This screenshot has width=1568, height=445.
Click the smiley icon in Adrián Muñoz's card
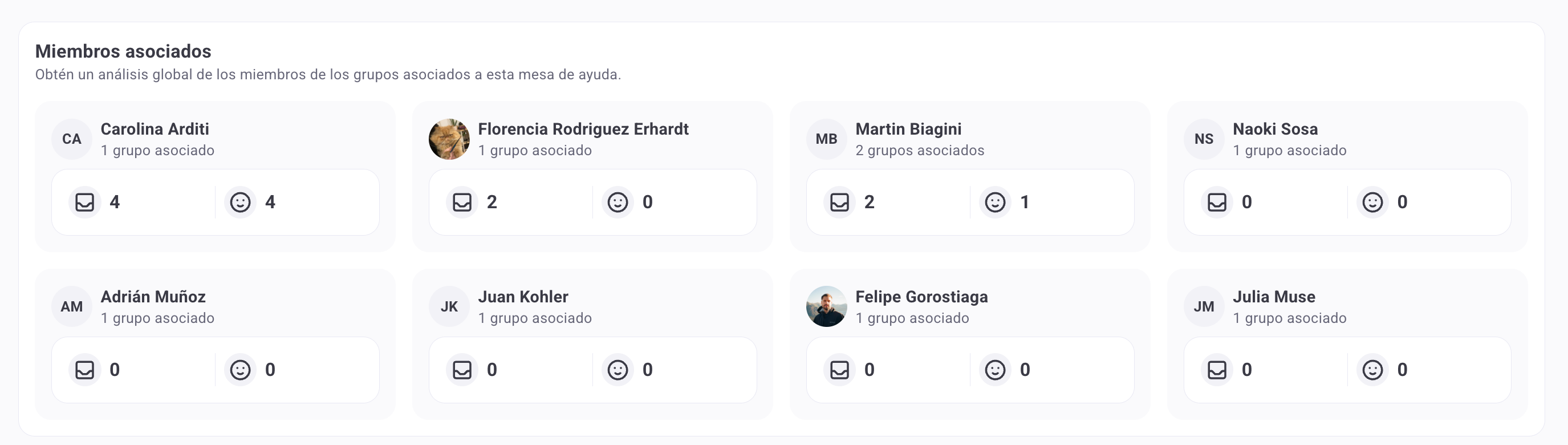click(241, 370)
